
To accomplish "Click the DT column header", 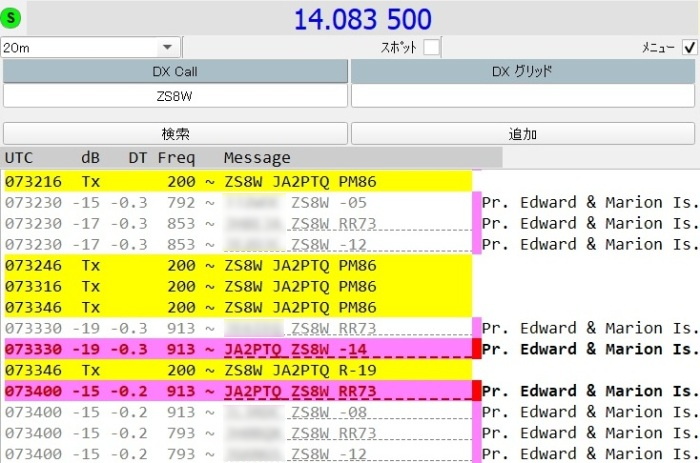I will tap(138, 158).
